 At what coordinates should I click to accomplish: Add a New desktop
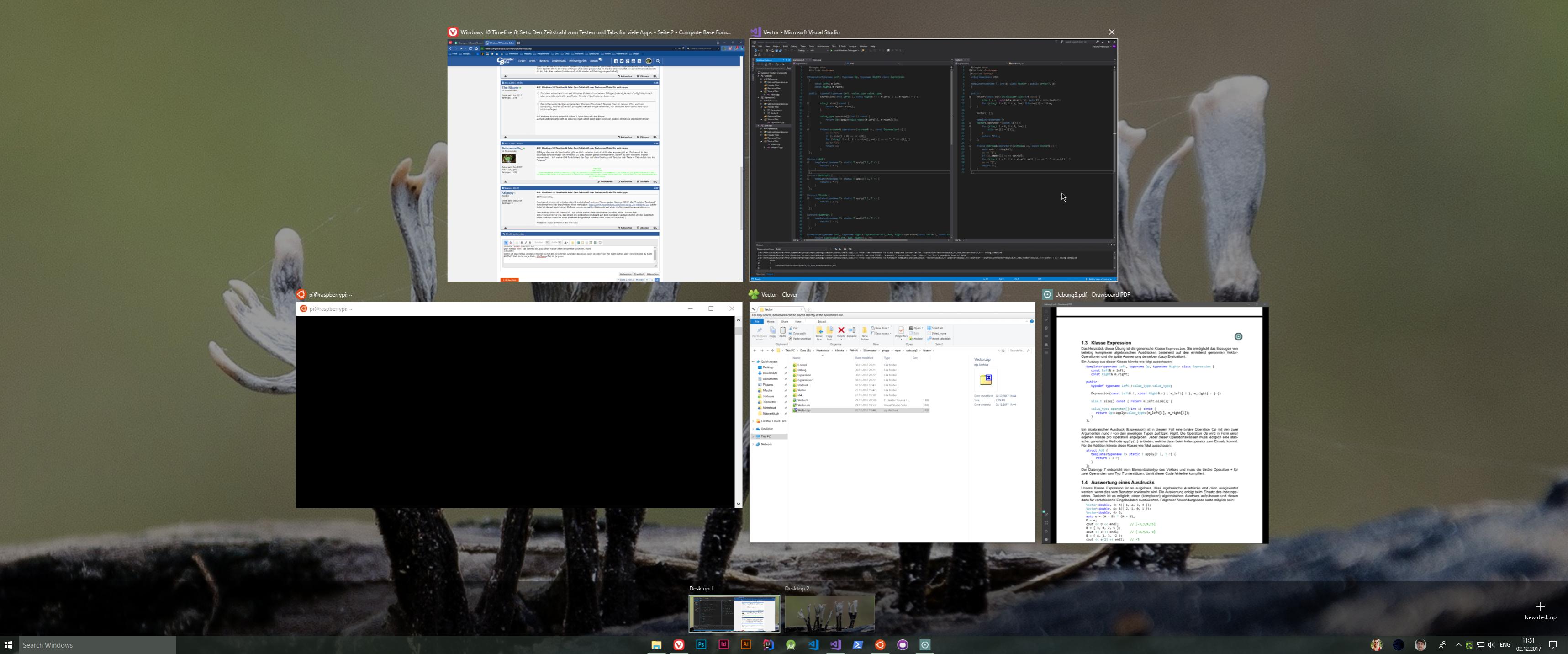tap(1540, 610)
